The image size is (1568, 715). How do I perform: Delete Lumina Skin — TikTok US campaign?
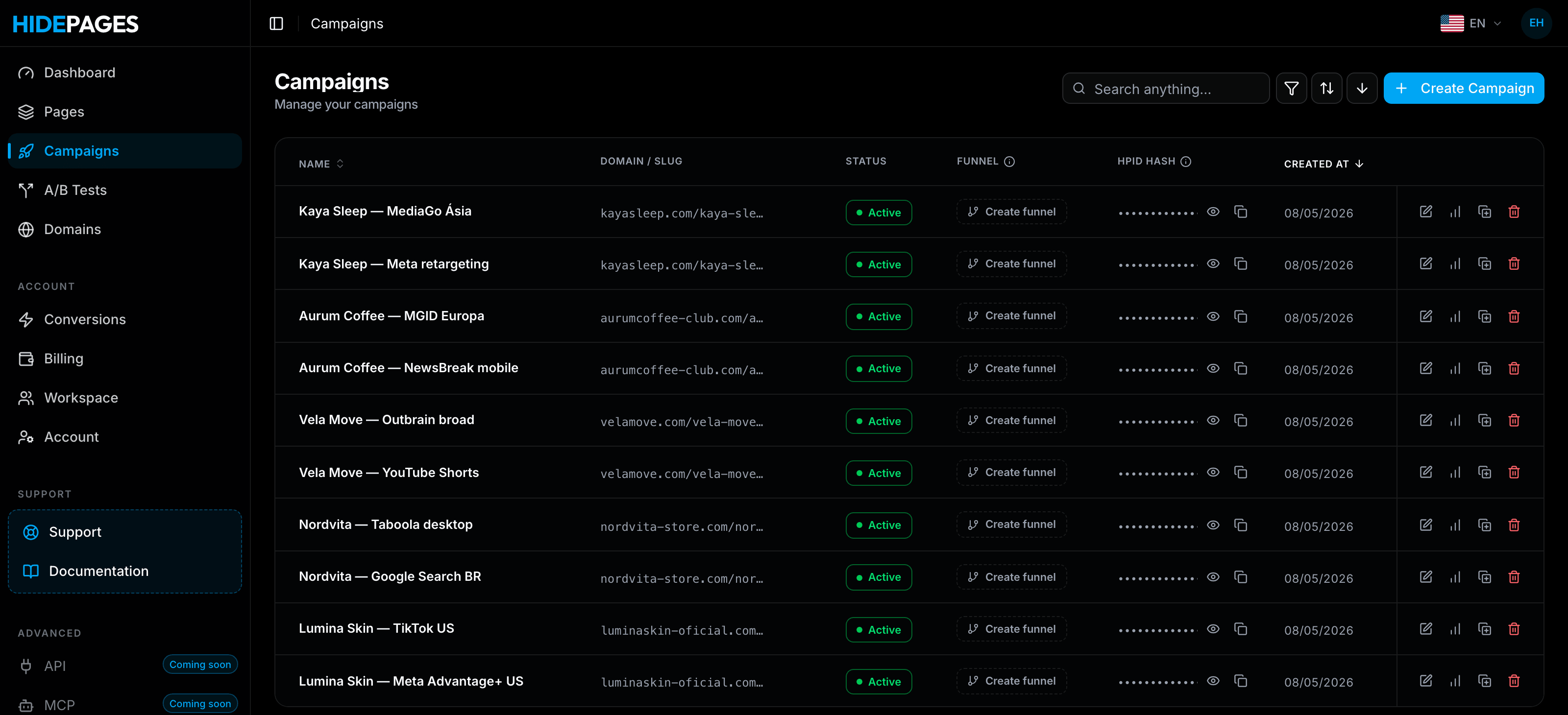pos(1514,629)
